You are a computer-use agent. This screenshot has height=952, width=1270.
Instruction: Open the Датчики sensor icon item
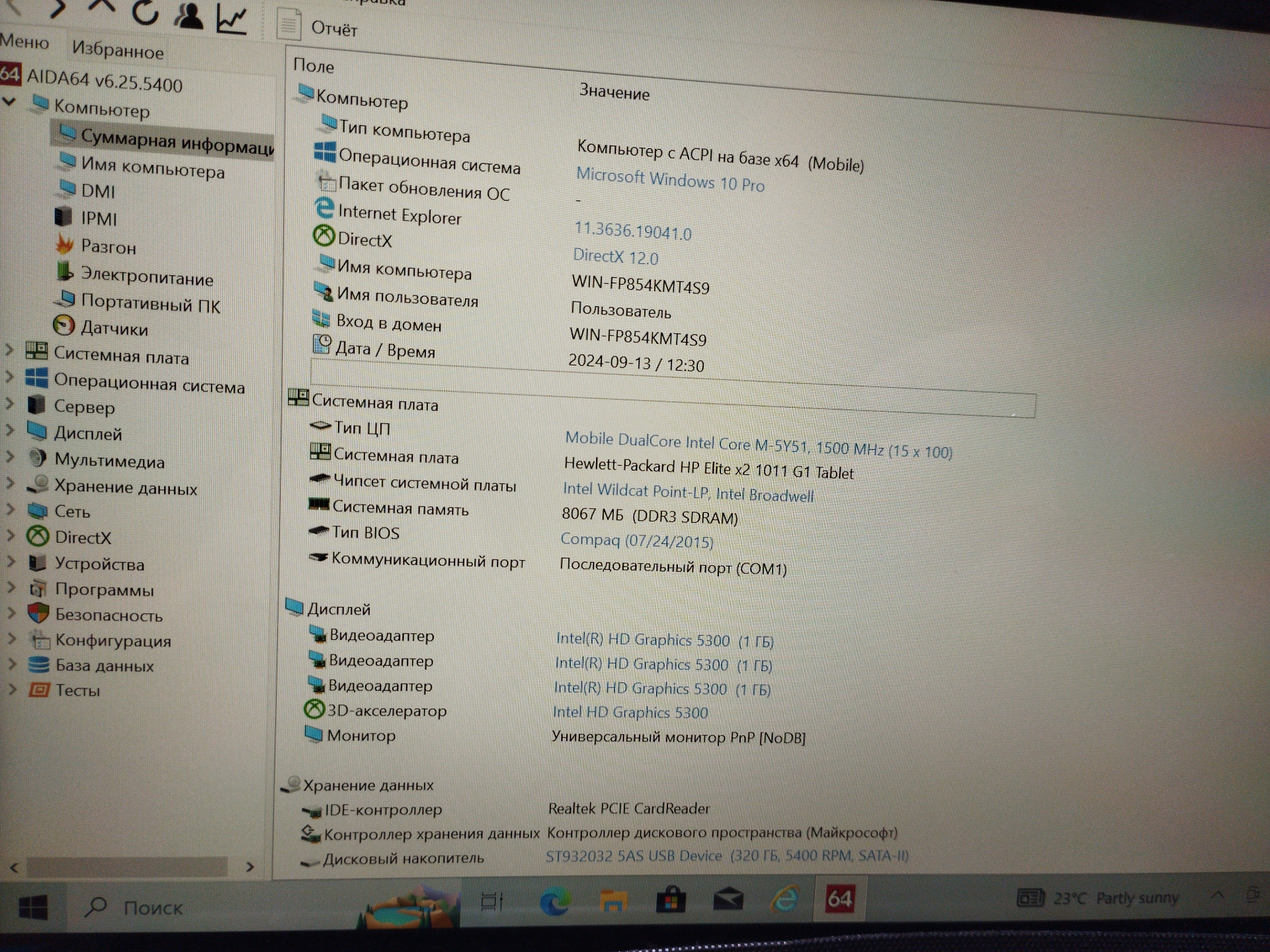[x=63, y=326]
